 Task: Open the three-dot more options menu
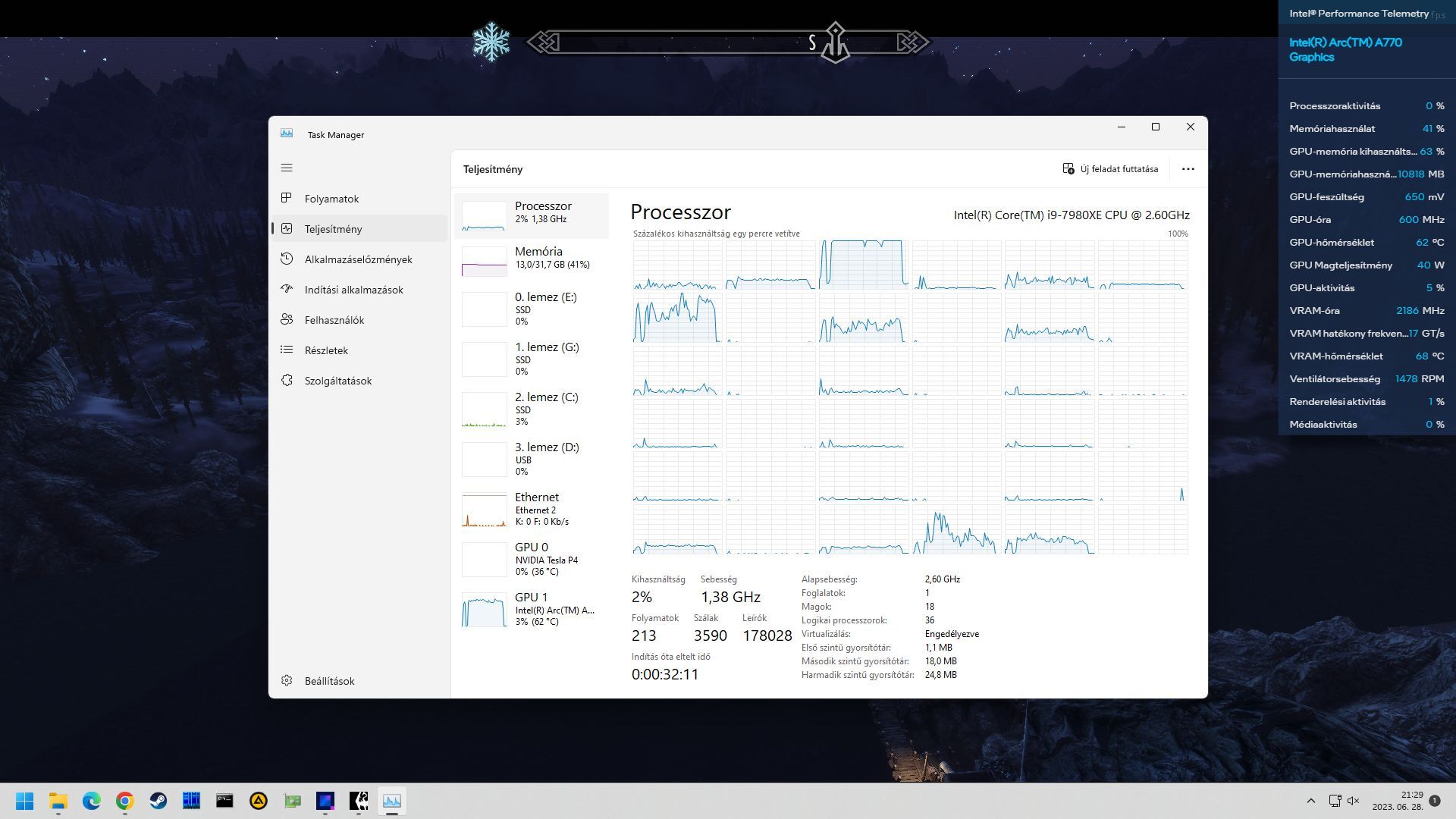click(1188, 169)
